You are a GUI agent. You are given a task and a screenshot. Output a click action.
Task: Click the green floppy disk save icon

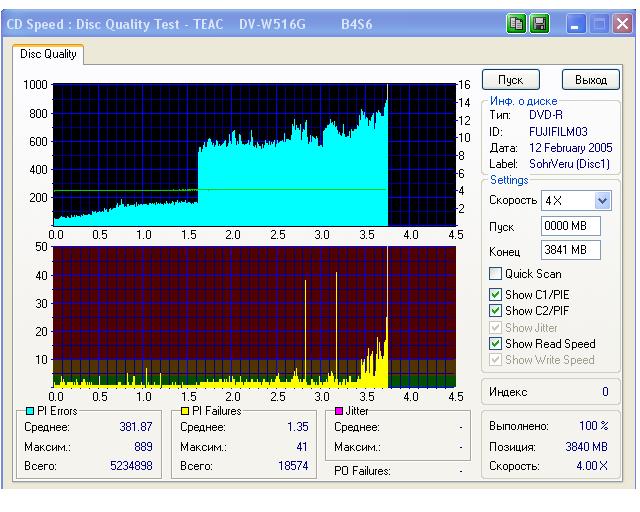[539, 22]
